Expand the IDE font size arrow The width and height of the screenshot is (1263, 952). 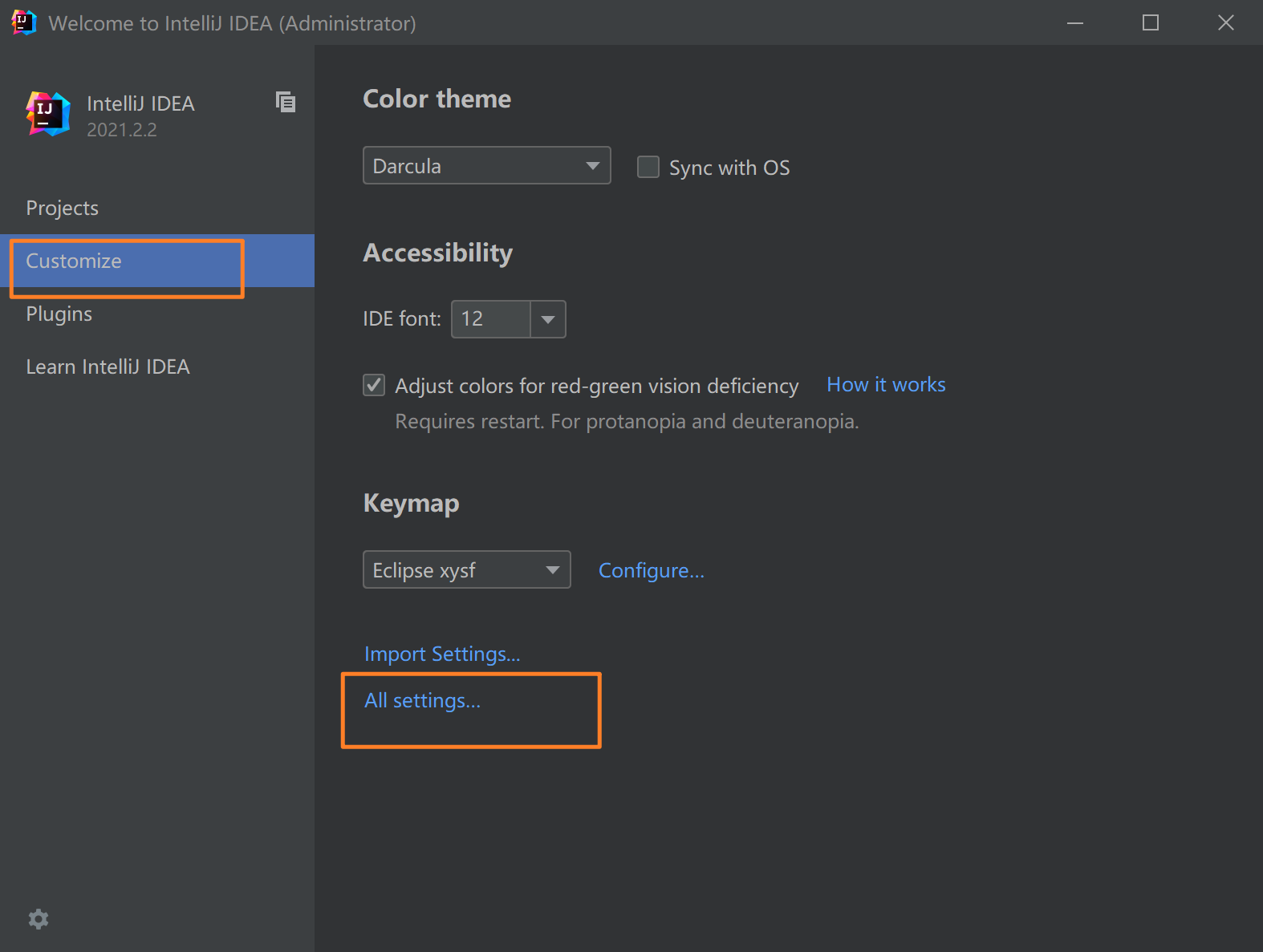[x=548, y=319]
